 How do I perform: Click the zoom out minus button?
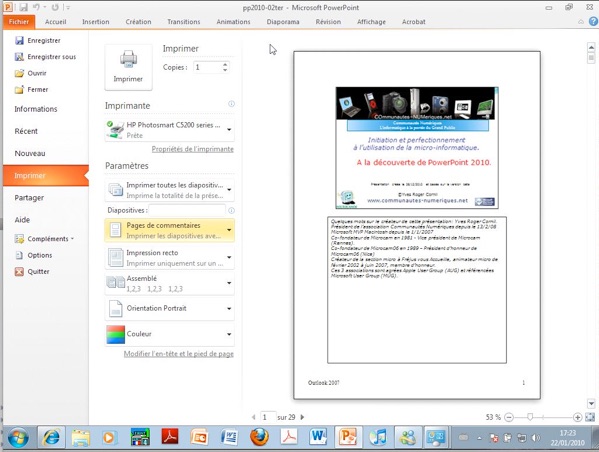pyautogui.click(x=509, y=417)
